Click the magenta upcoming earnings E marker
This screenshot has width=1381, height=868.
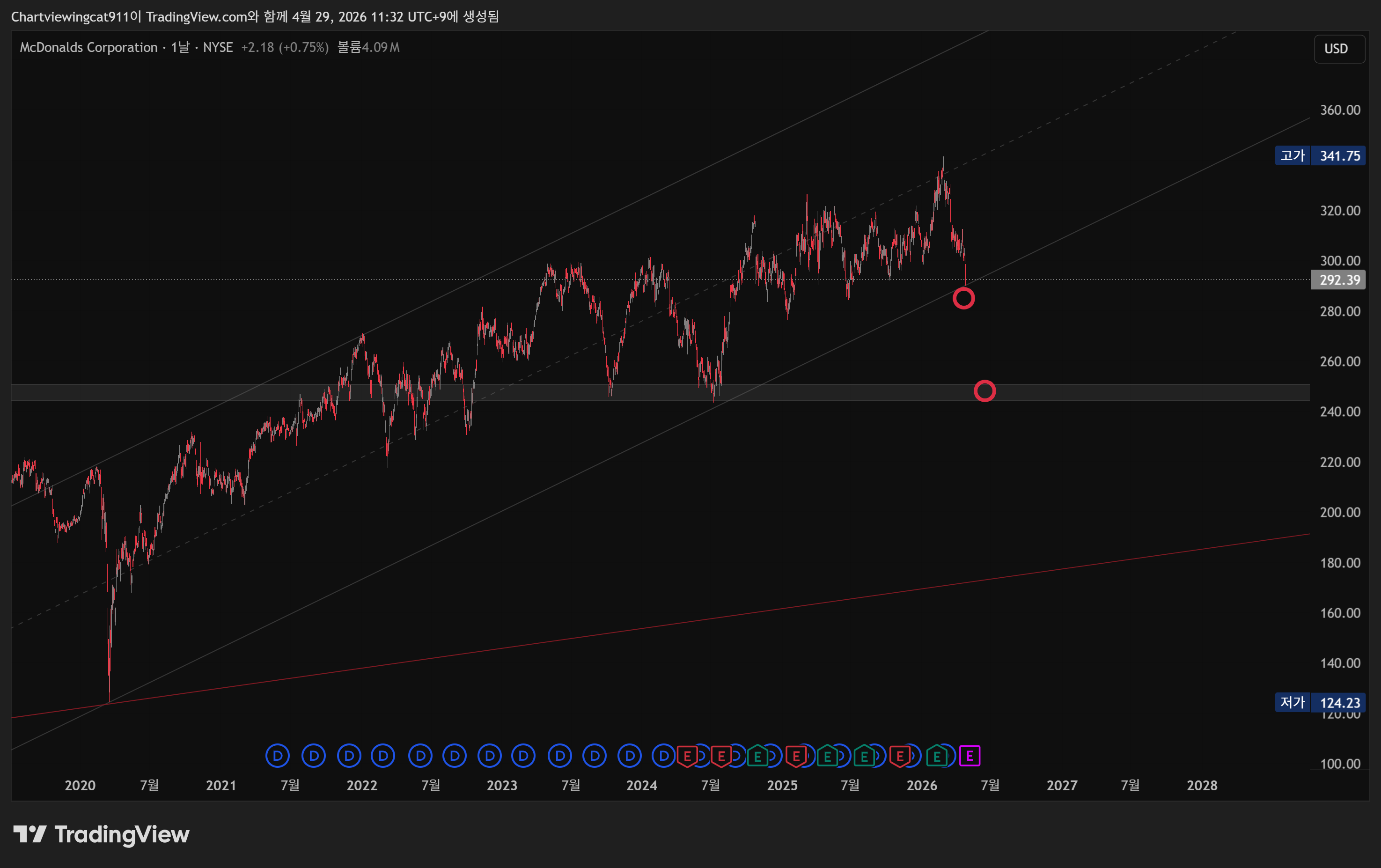[969, 756]
